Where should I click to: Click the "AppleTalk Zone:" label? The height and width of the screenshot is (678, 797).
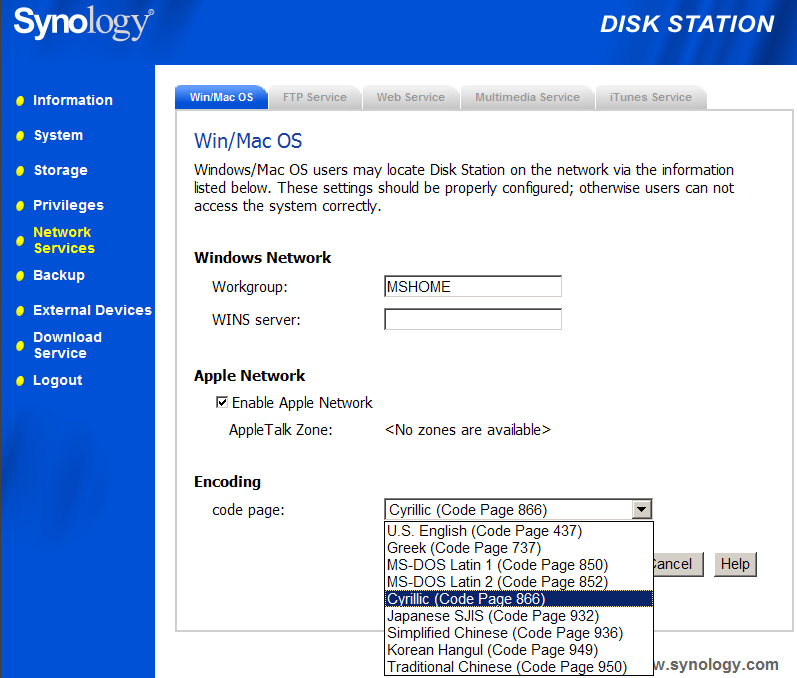[x=281, y=430]
